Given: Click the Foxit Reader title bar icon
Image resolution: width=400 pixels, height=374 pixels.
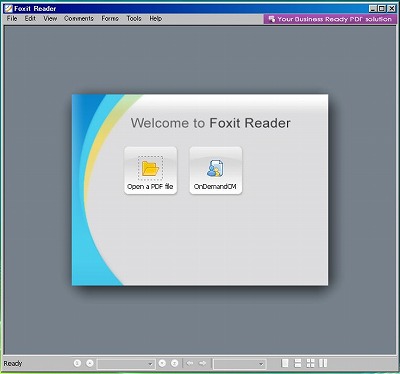Looking at the screenshot, I should (8, 9).
